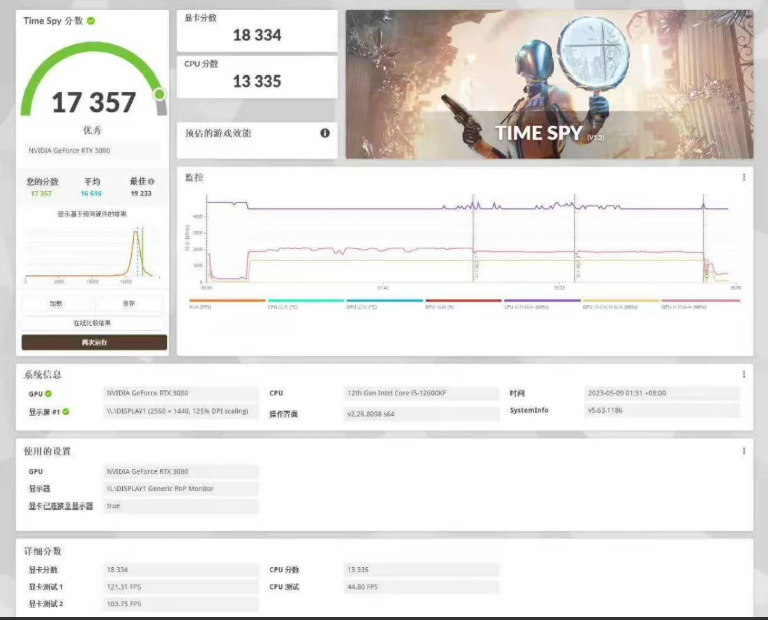Toggle the yellow GPU memory clock legend

point(620,303)
